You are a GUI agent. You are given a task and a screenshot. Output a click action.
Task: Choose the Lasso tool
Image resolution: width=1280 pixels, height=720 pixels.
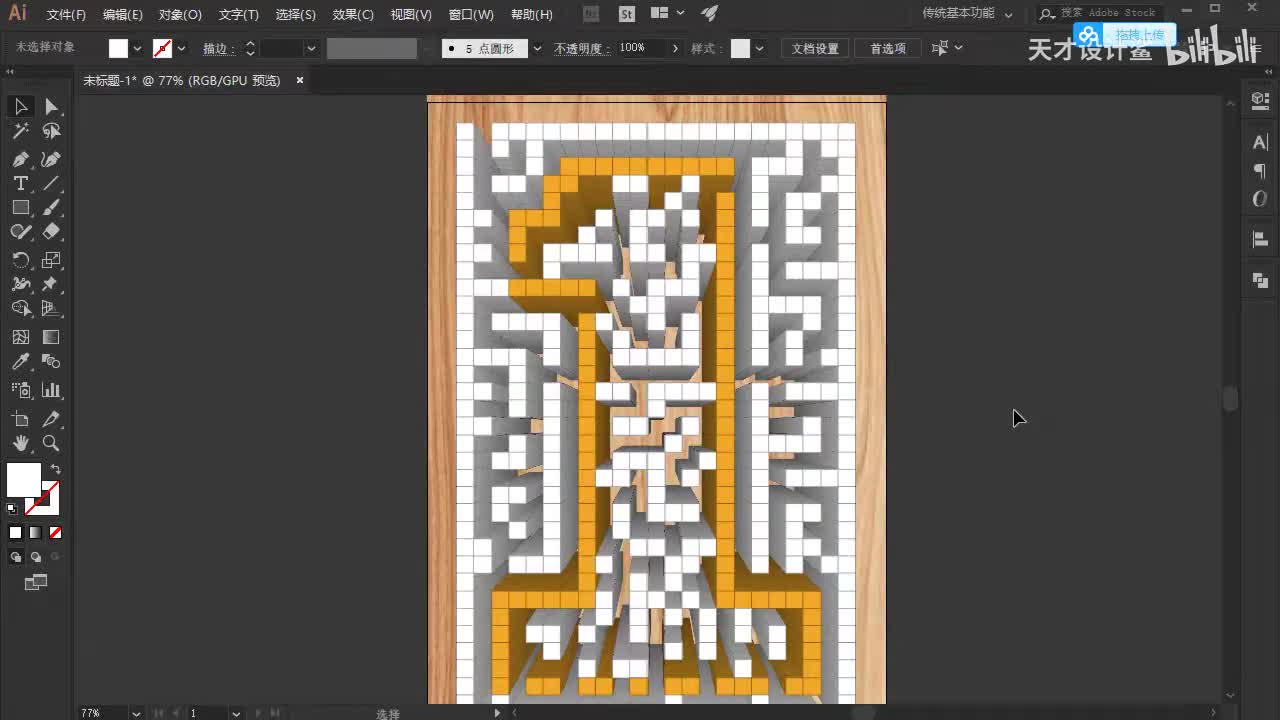(x=51, y=131)
